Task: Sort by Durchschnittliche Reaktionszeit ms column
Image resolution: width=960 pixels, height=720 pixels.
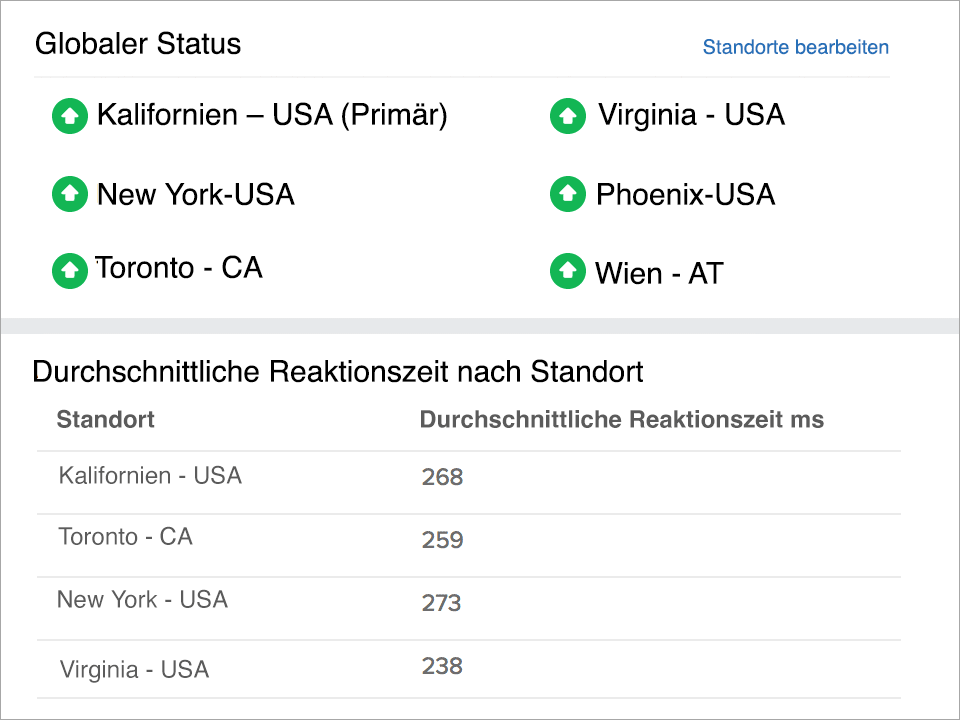Action: pyautogui.click(x=622, y=420)
